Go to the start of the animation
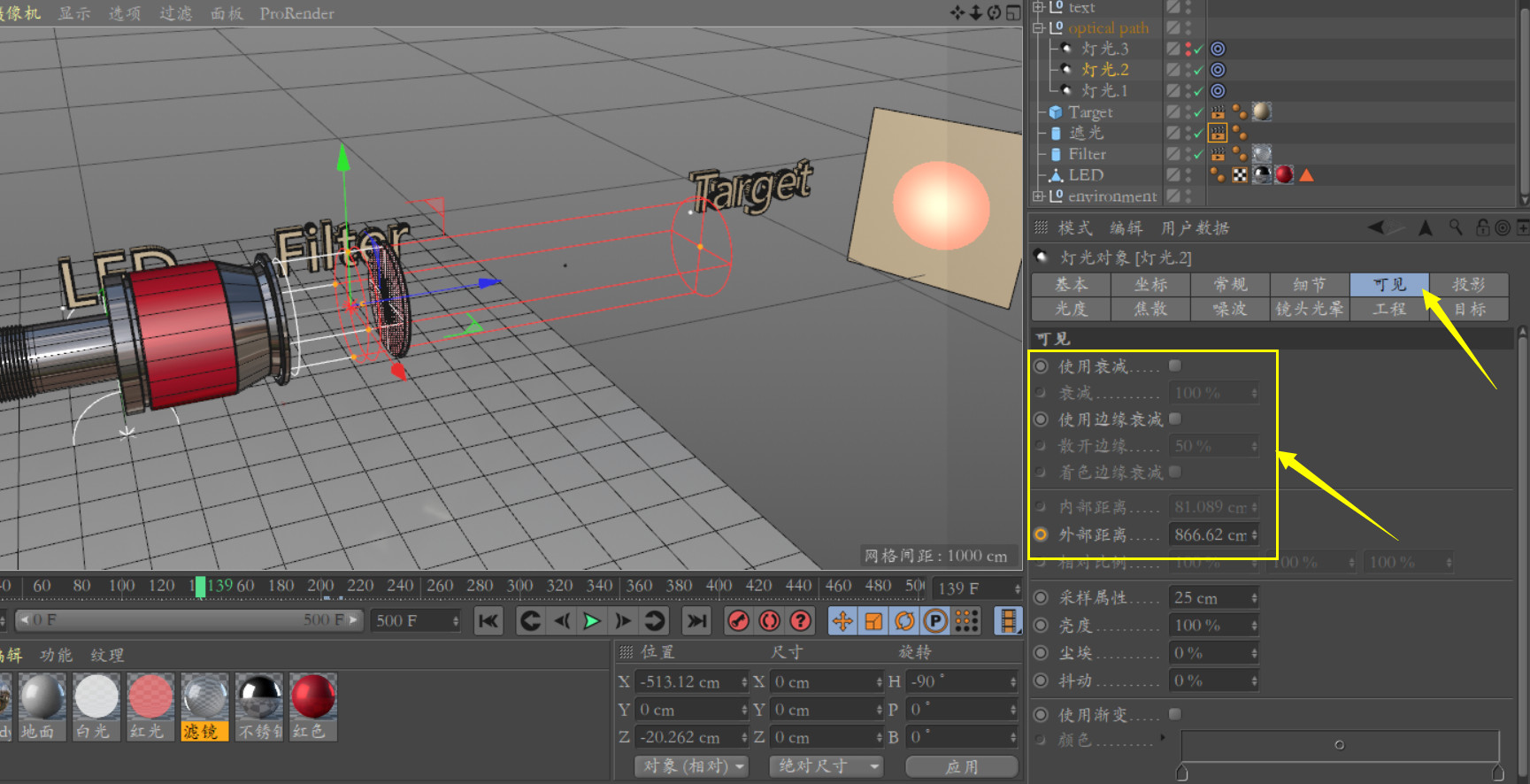Screen dimensions: 1530x784 [x=488, y=621]
